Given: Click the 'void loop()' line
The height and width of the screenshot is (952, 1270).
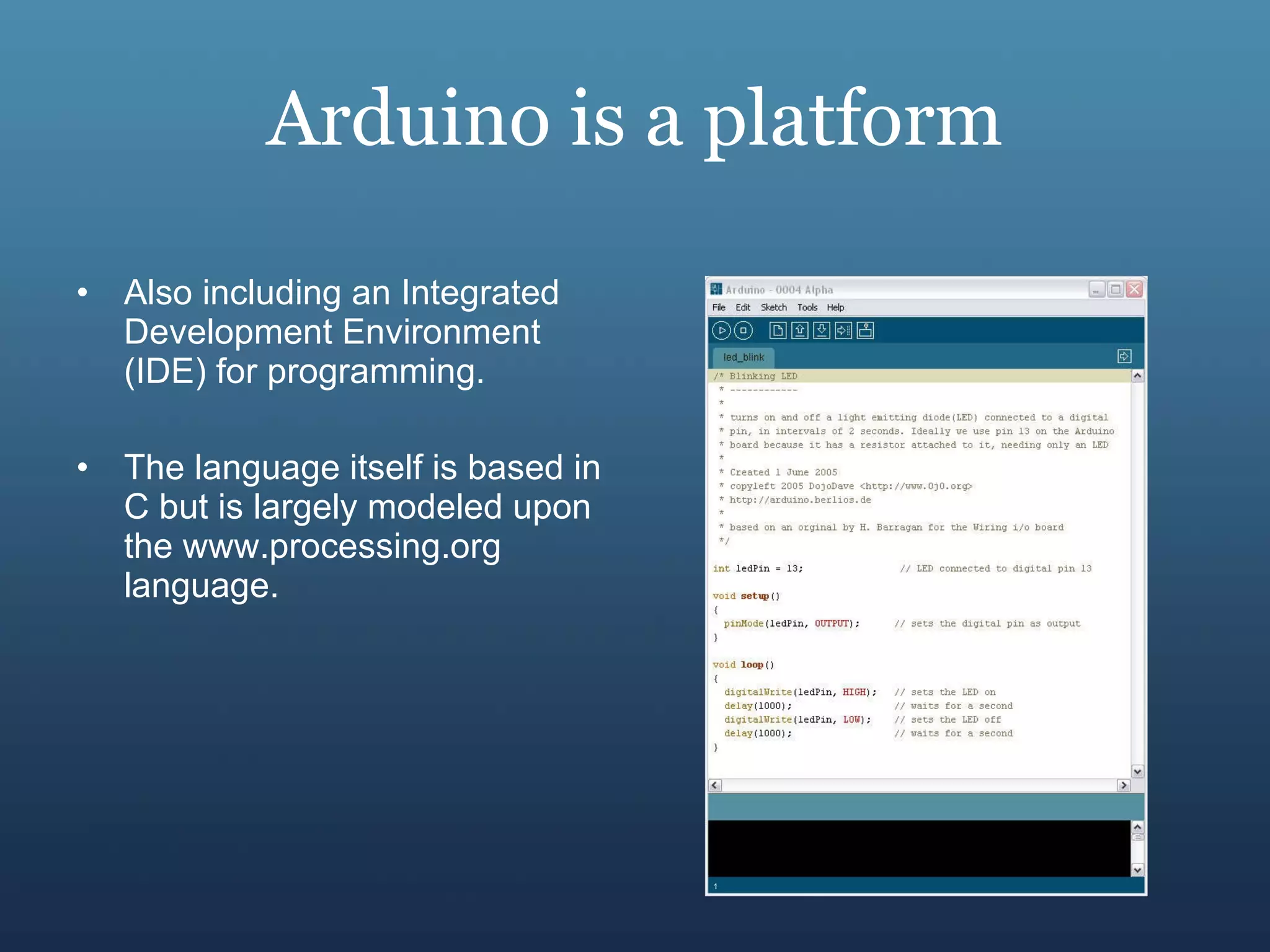Looking at the screenshot, I should [x=744, y=665].
